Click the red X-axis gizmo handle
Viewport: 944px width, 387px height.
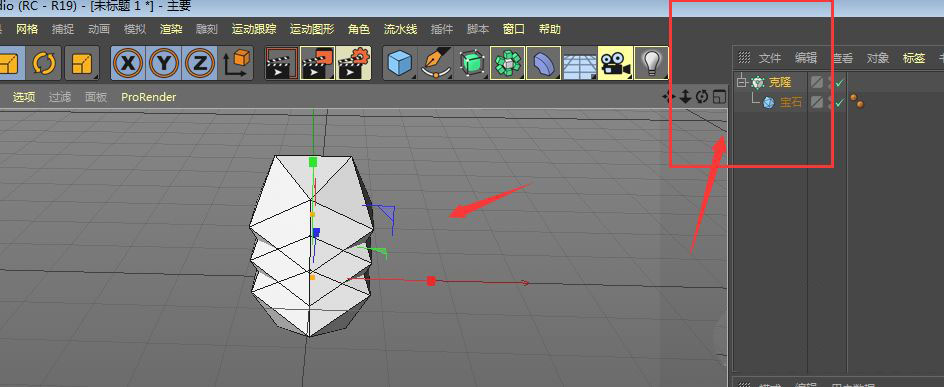[431, 280]
